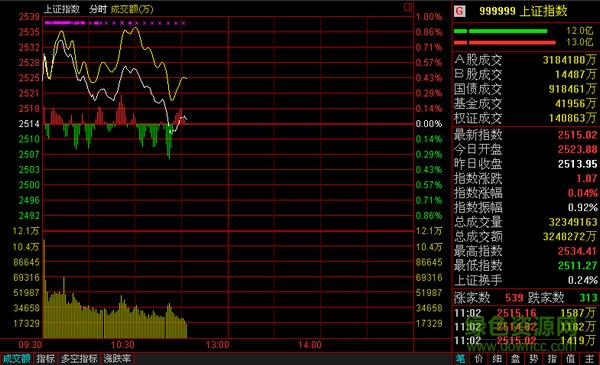Open the 指 tab at bottom right
600x365 pixels.
click(552, 358)
